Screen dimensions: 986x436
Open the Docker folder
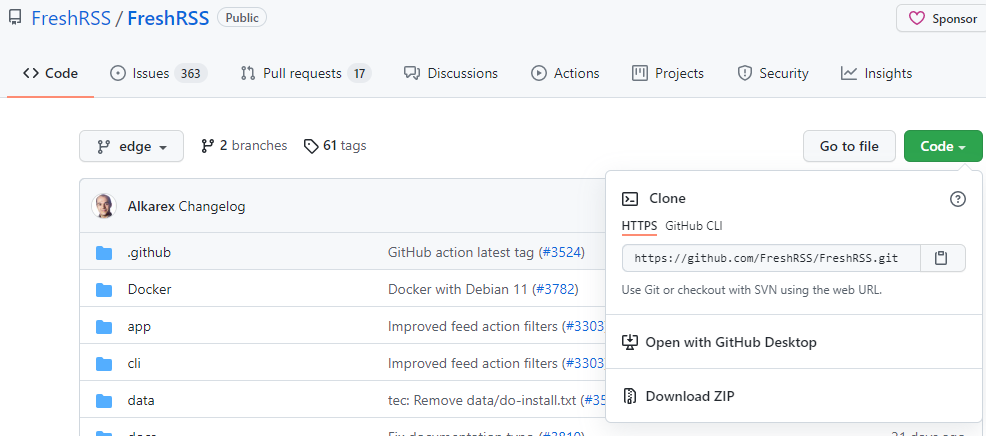click(x=149, y=289)
